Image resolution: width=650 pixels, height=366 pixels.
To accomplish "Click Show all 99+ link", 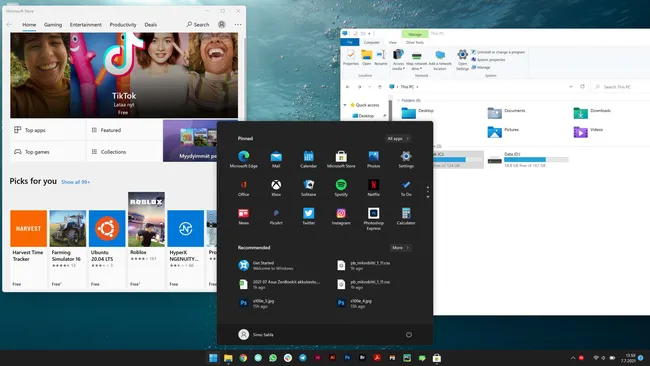I will (75, 182).
